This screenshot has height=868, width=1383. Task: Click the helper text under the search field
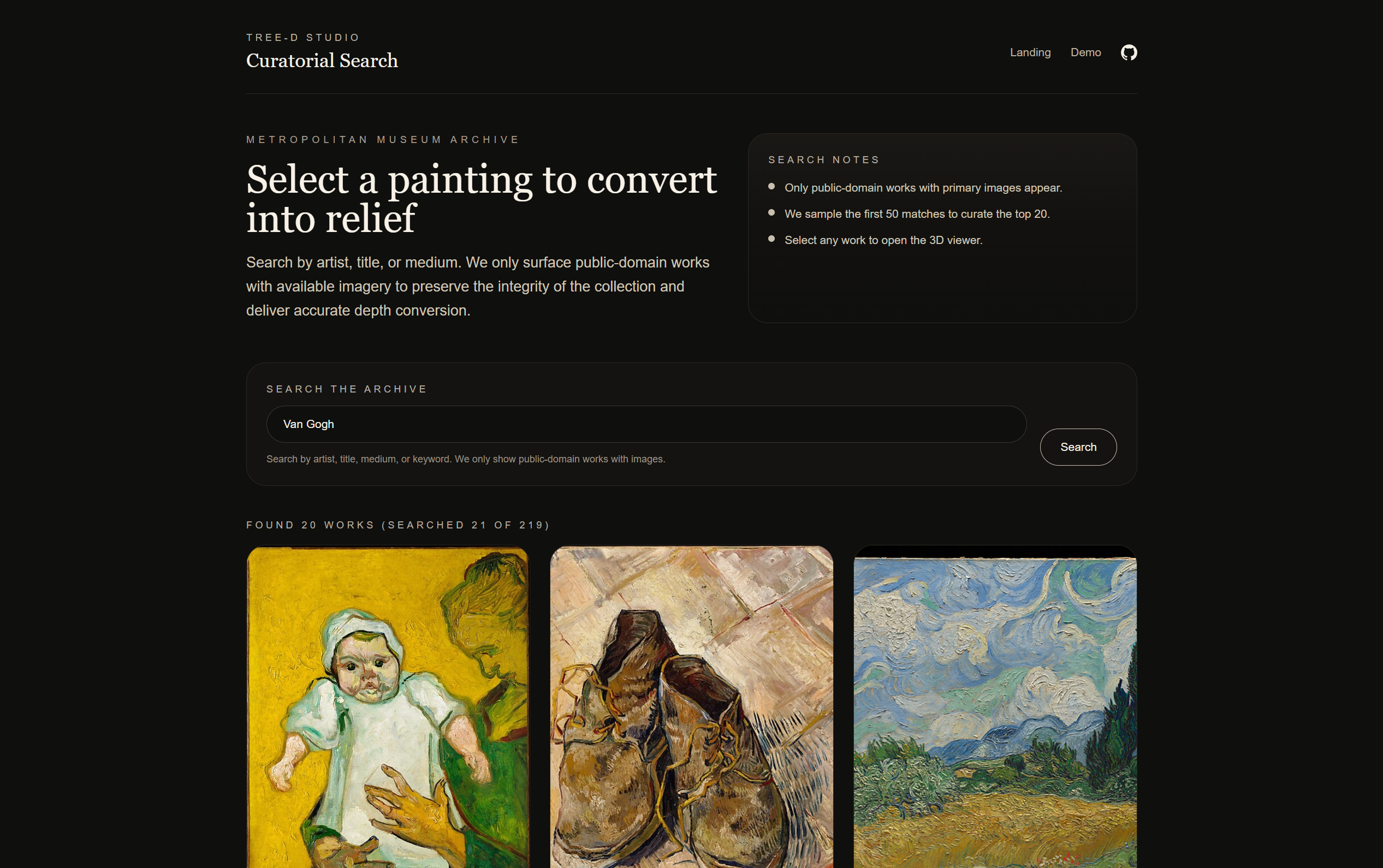click(466, 459)
